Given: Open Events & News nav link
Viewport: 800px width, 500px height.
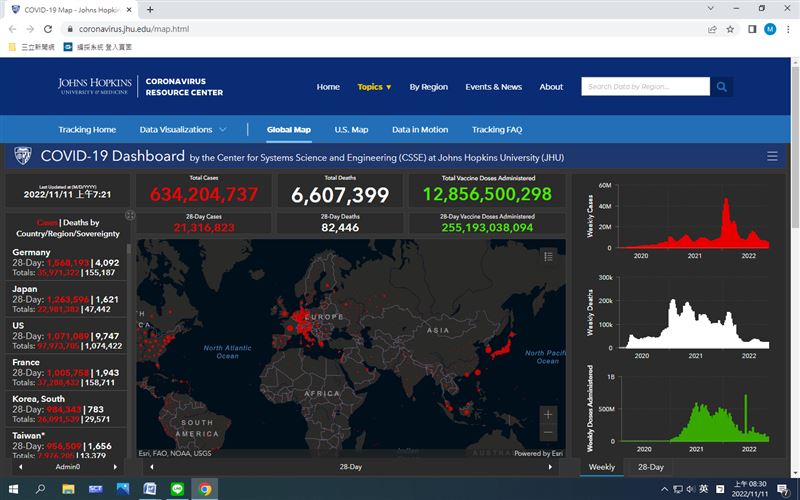Looking at the screenshot, I should (493, 87).
